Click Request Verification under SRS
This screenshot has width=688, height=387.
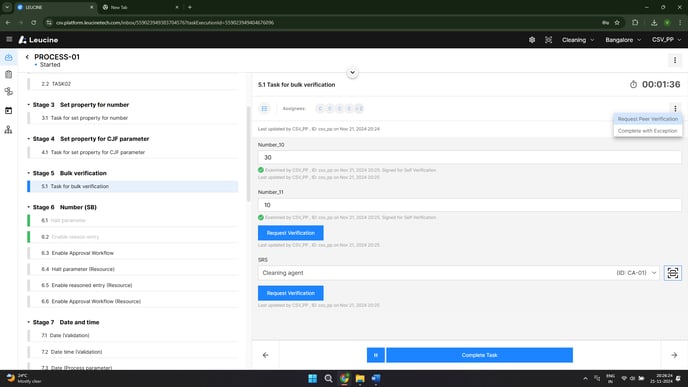(x=290, y=293)
